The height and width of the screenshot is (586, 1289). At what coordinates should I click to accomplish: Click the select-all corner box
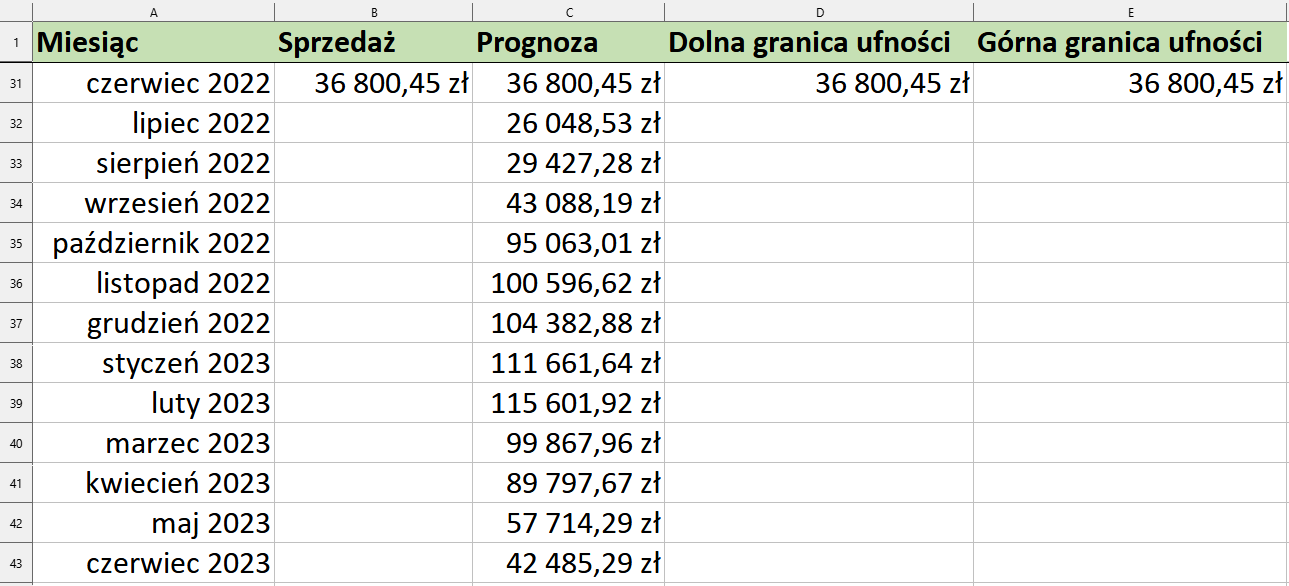point(16,11)
